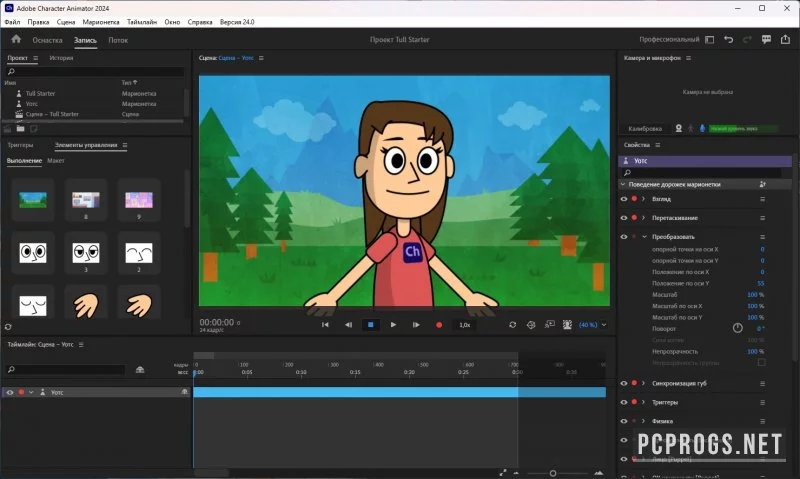This screenshot has width=800, height=479.
Task: Go to the first frame of the scene
Action: [325, 324]
